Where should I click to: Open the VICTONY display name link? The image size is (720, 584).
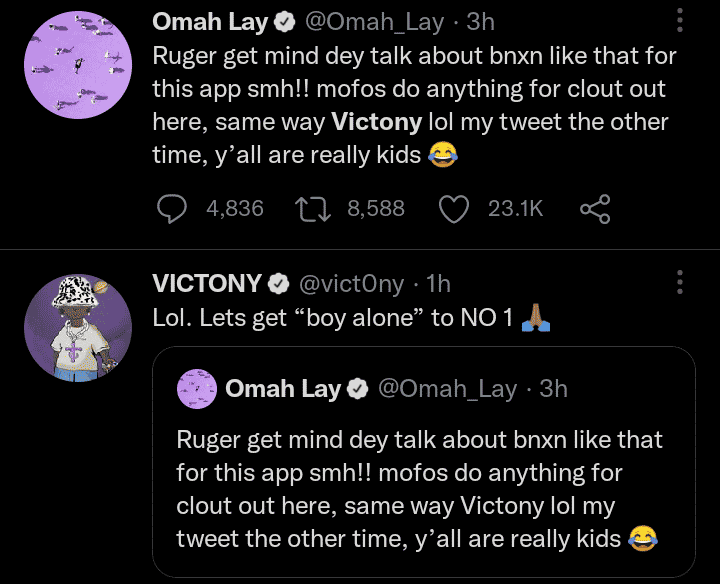click(x=207, y=283)
